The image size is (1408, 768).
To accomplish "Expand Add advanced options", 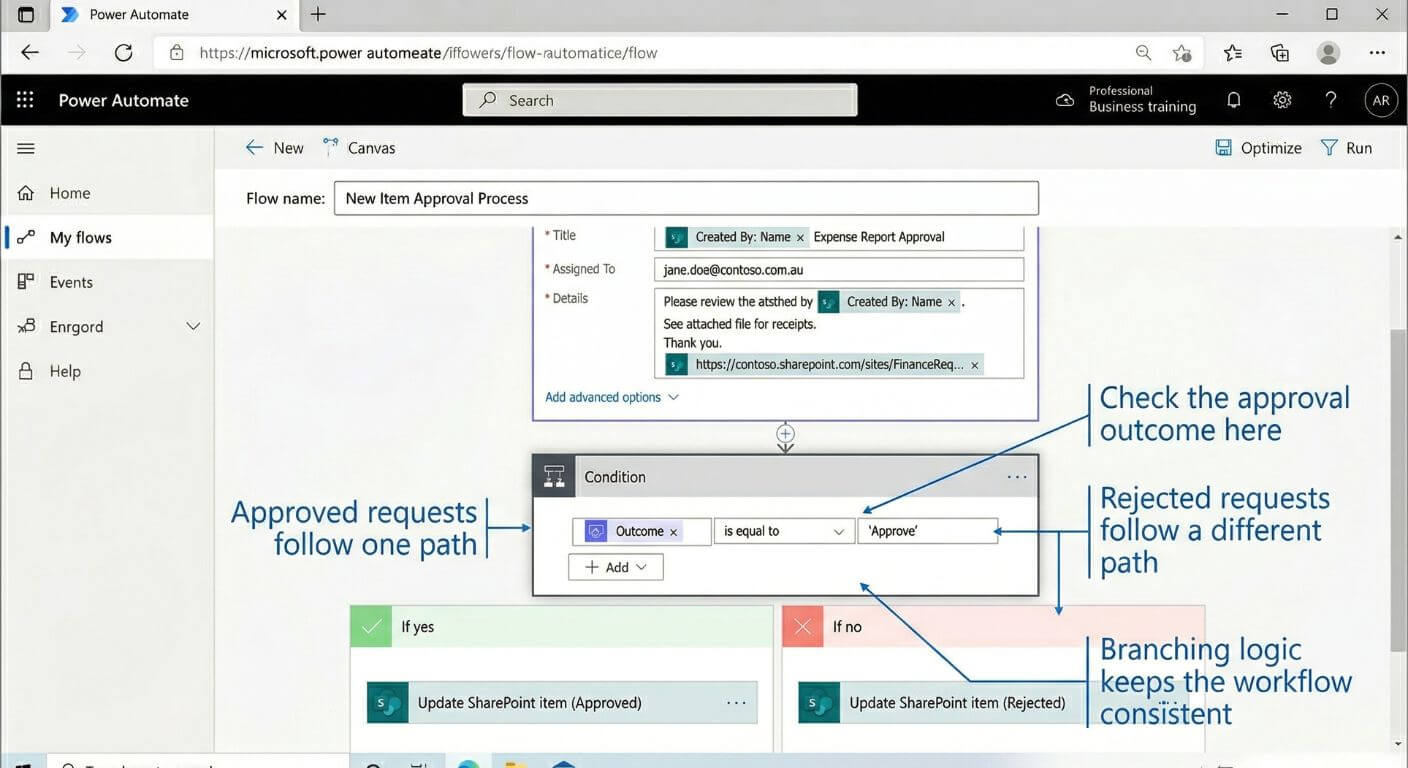I will 611,397.
